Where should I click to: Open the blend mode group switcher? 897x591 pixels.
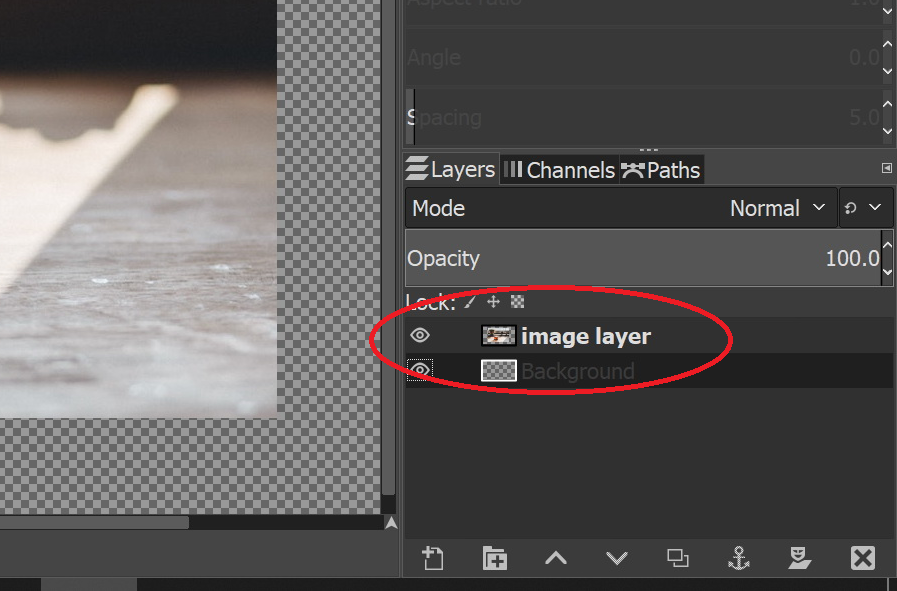[x=866, y=208]
